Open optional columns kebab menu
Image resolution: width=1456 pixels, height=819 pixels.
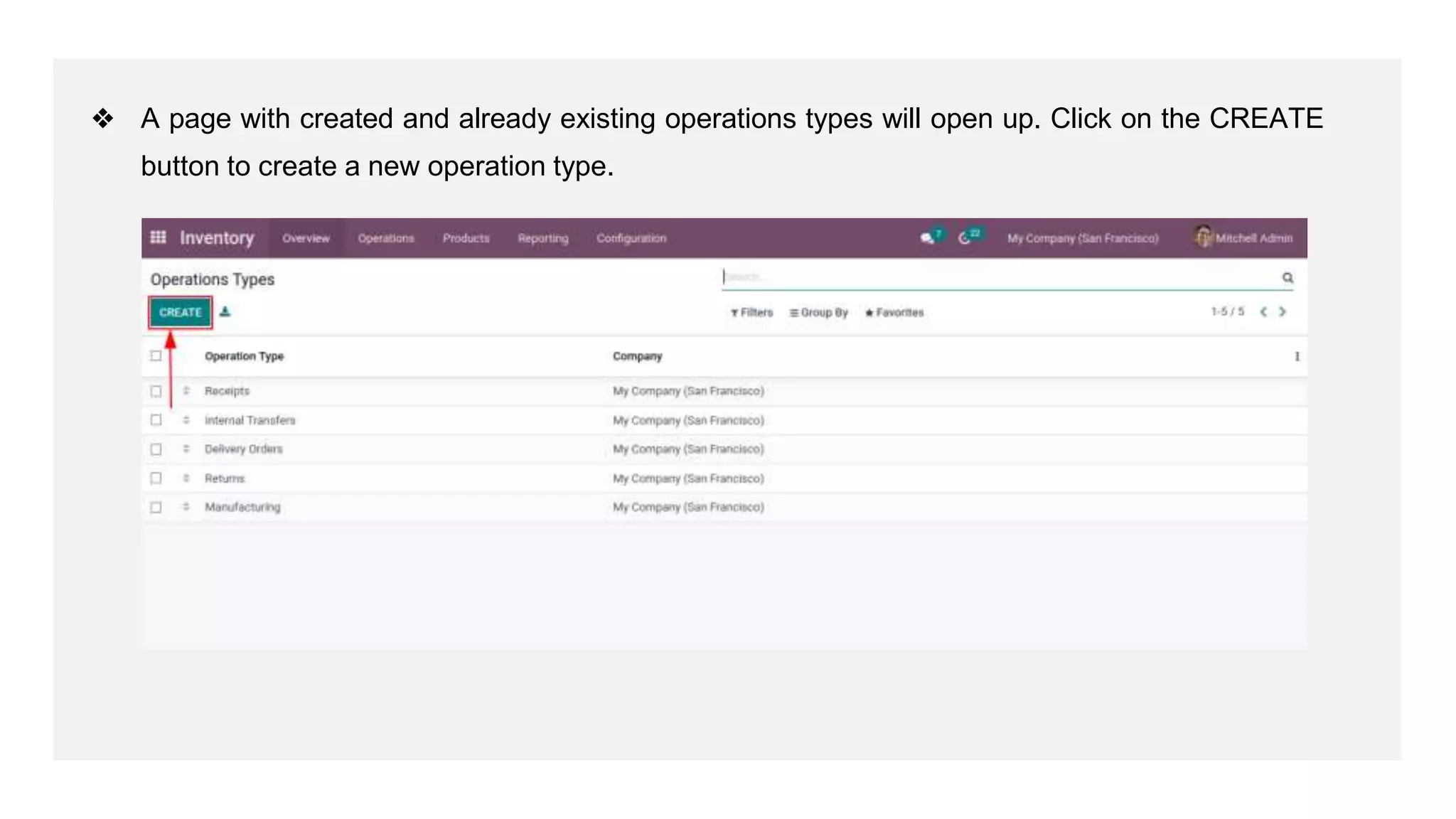point(1297,356)
